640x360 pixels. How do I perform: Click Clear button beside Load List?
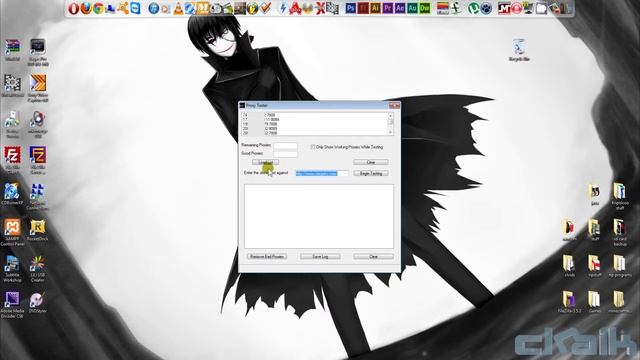pos(371,162)
